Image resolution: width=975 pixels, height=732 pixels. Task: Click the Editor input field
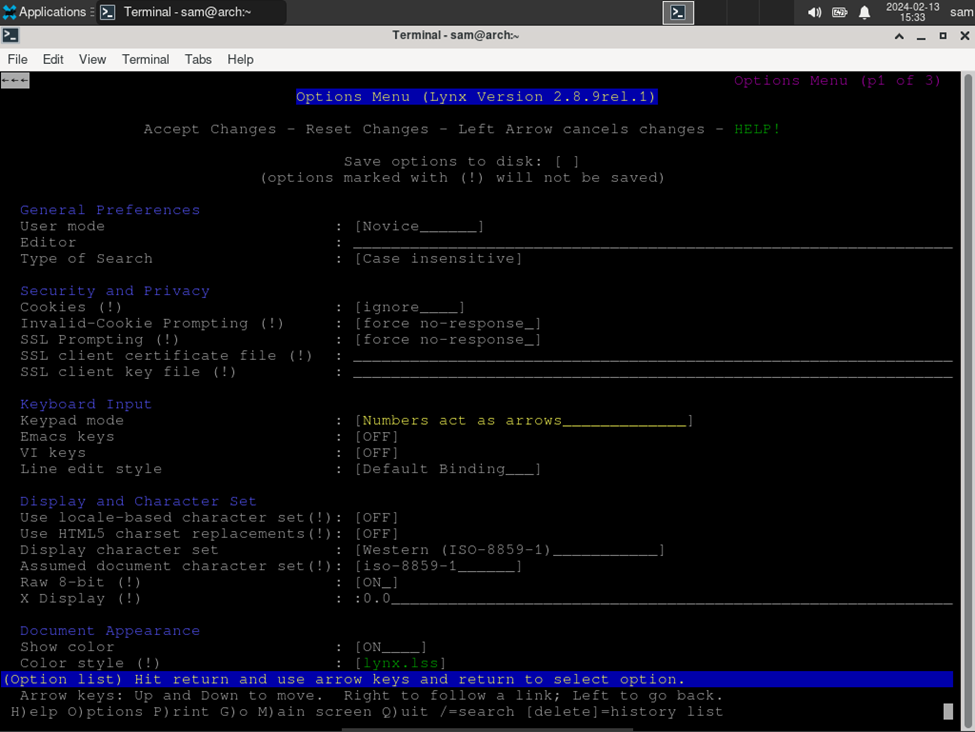coord(653,243)
